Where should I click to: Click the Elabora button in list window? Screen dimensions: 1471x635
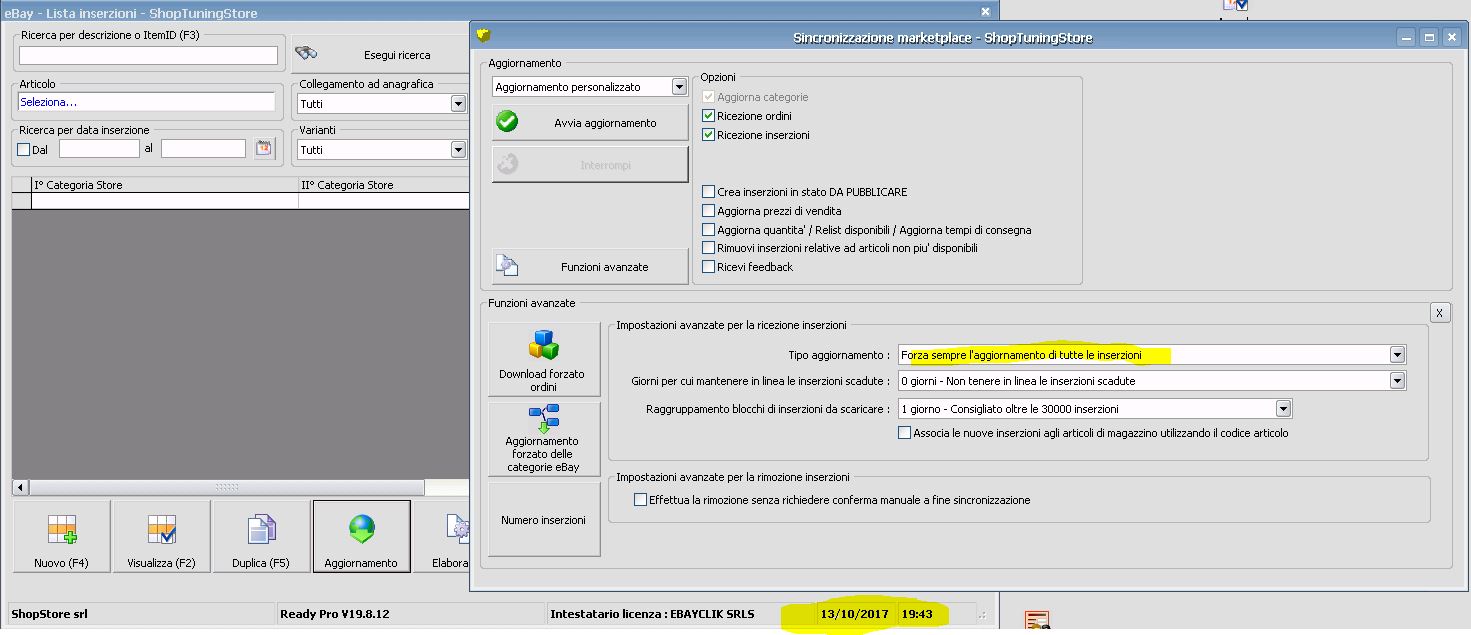pyautogui.click(x=441, y=537)
